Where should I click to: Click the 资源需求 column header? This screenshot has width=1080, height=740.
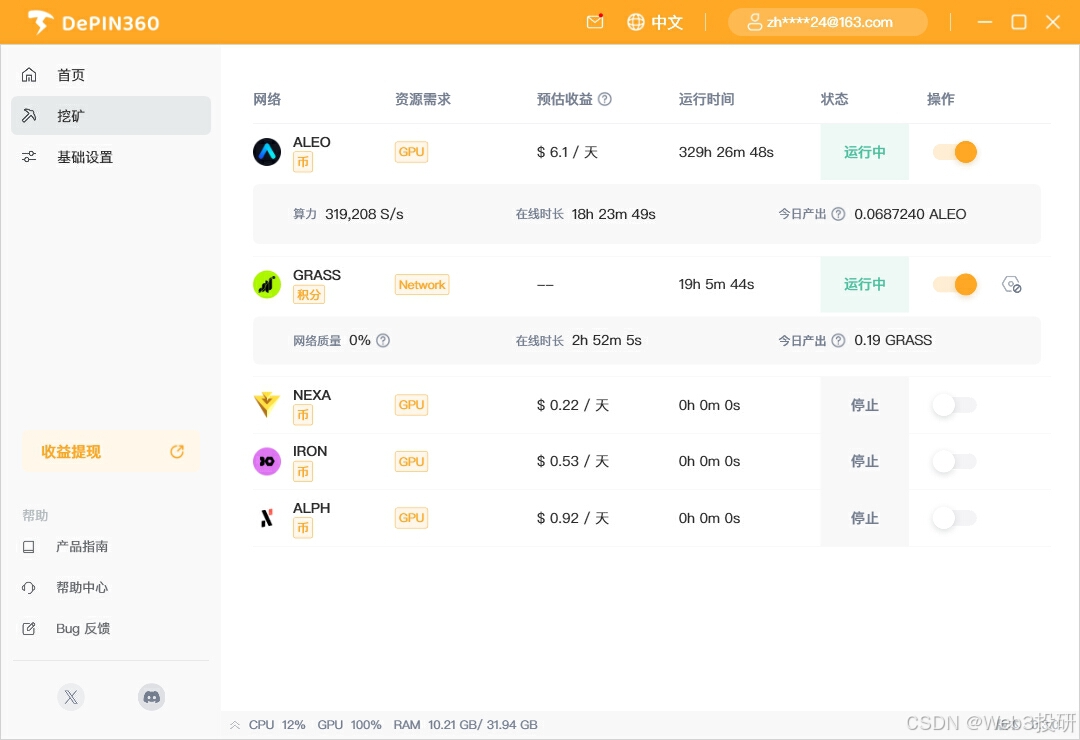pos(423,99)
